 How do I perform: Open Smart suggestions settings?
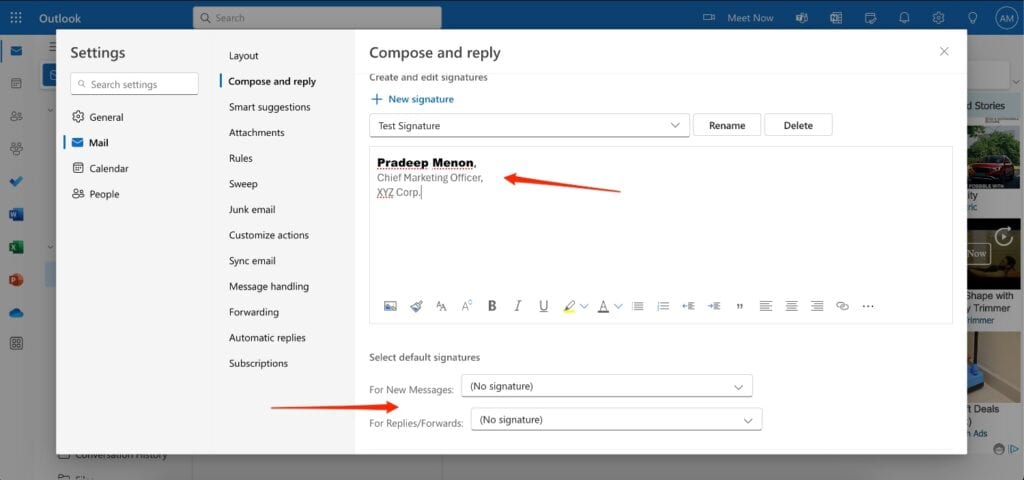click(270, 107)
